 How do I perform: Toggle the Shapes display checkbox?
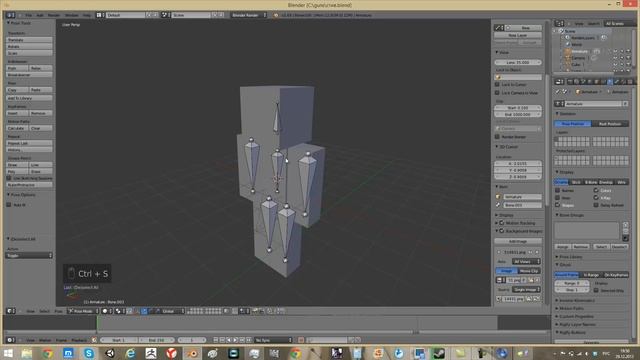tap(558, 205)
